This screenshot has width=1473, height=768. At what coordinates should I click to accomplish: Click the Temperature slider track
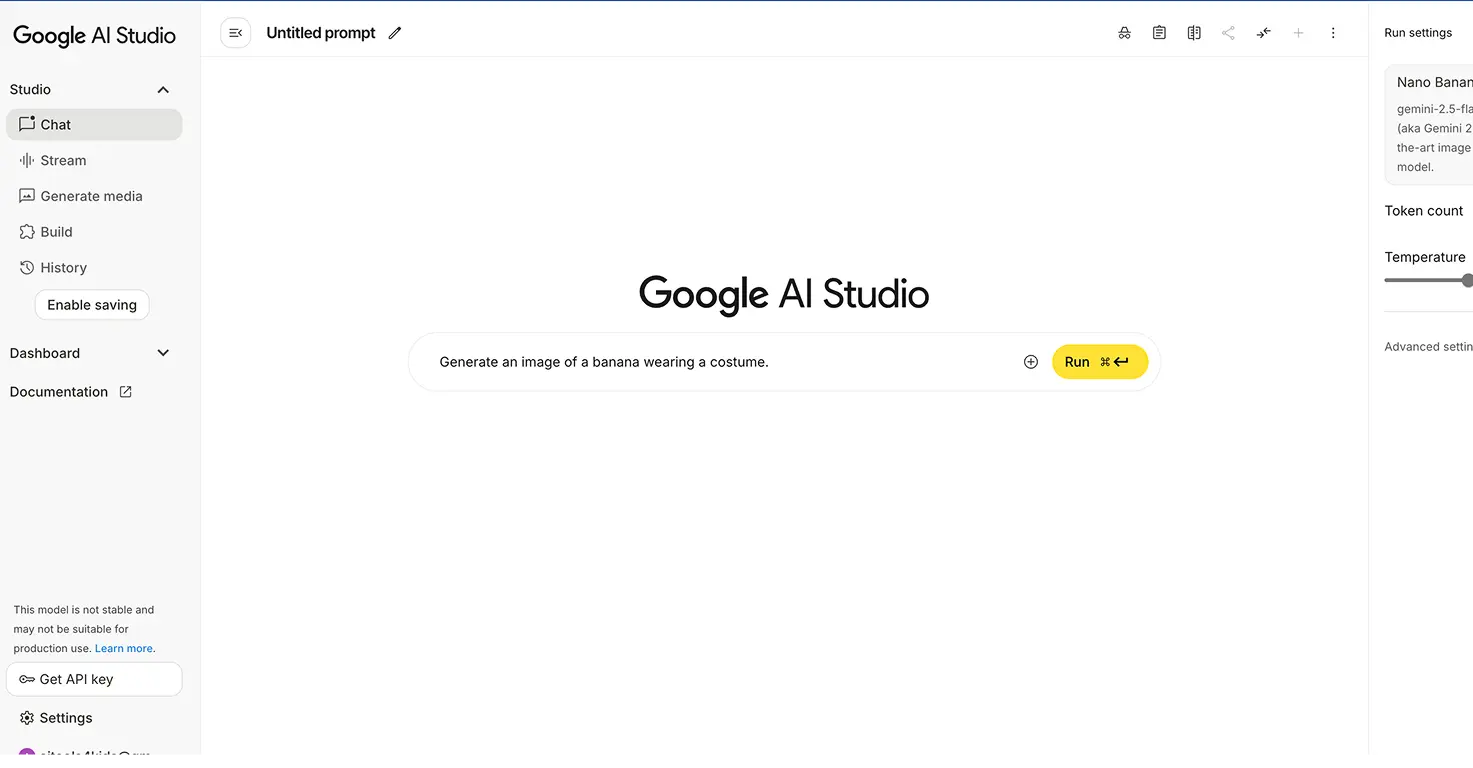pos(1428,281)
